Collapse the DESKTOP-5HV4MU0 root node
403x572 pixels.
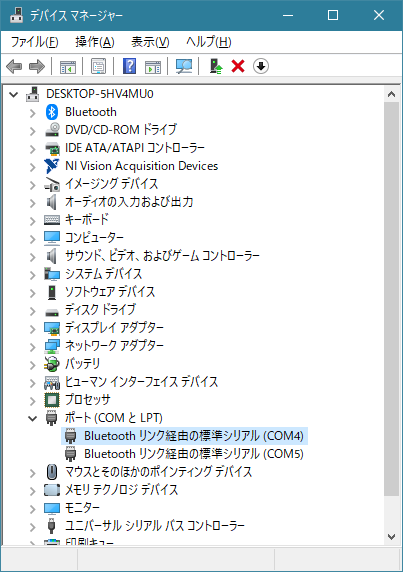pos(13,94)
